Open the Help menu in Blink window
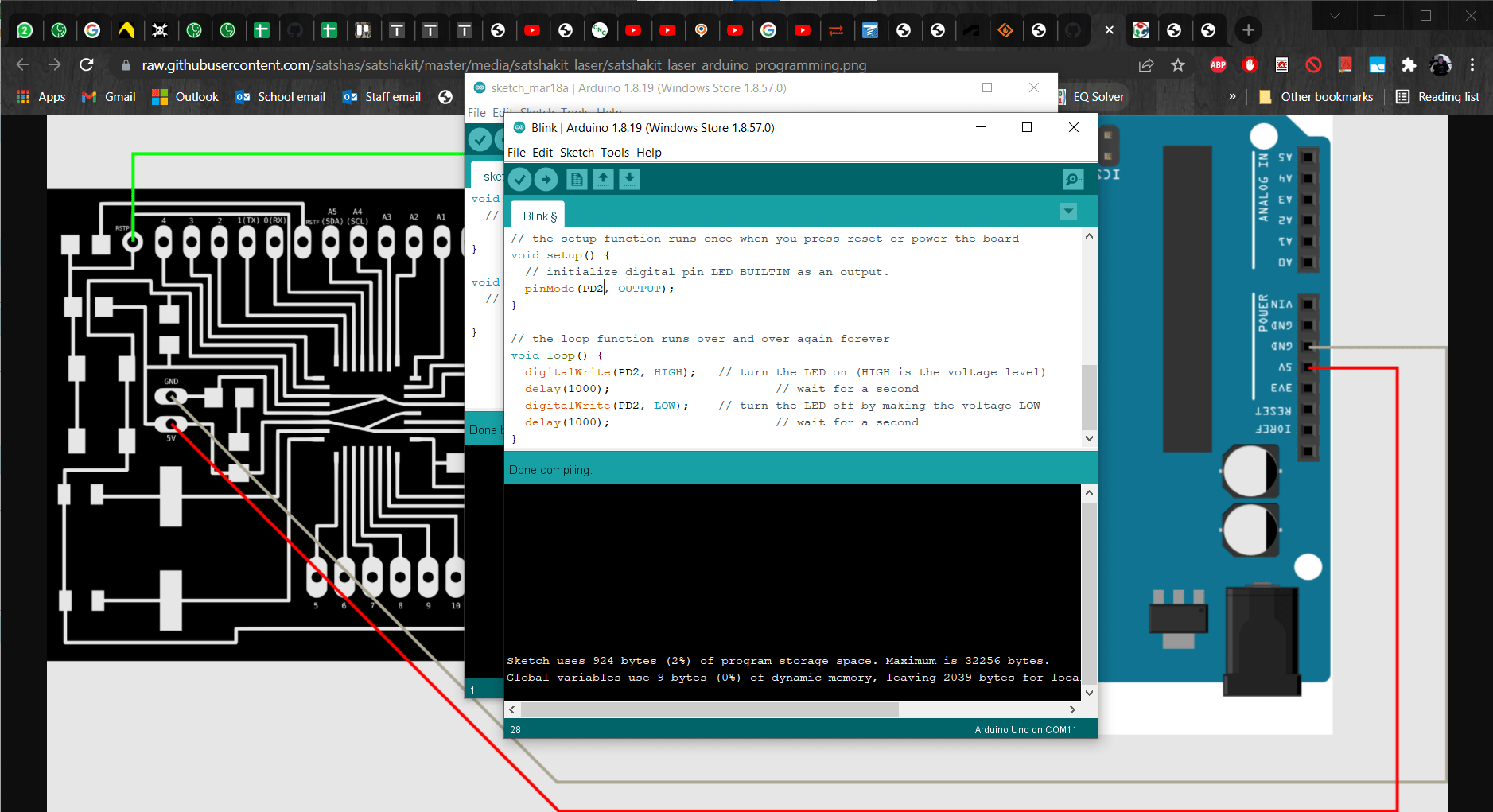This screenshot has height=812, width=1493. (x=649, y=153)
